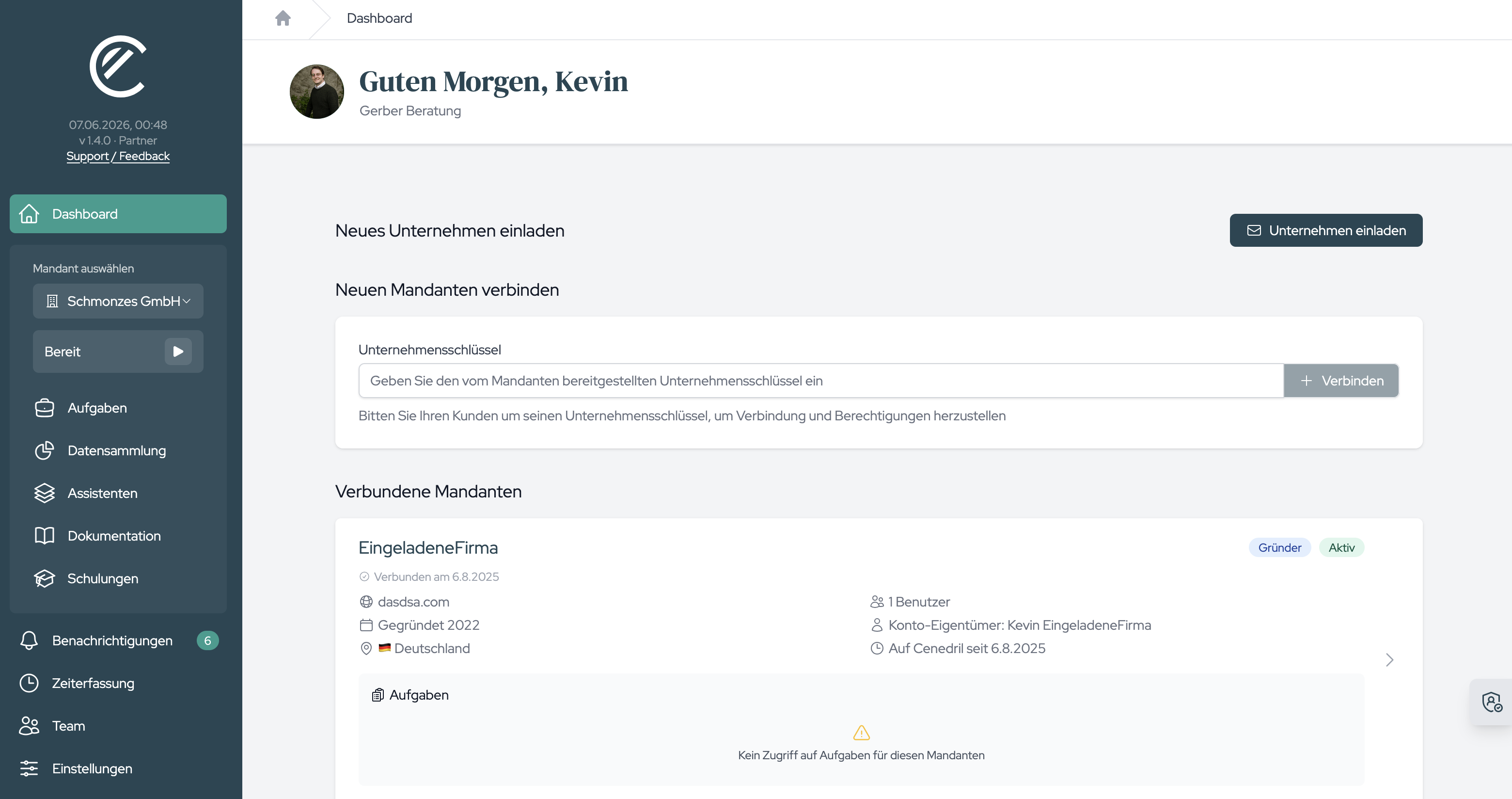
Task: Click the Dashboard breadcrumb label
Action: [379, 18]
